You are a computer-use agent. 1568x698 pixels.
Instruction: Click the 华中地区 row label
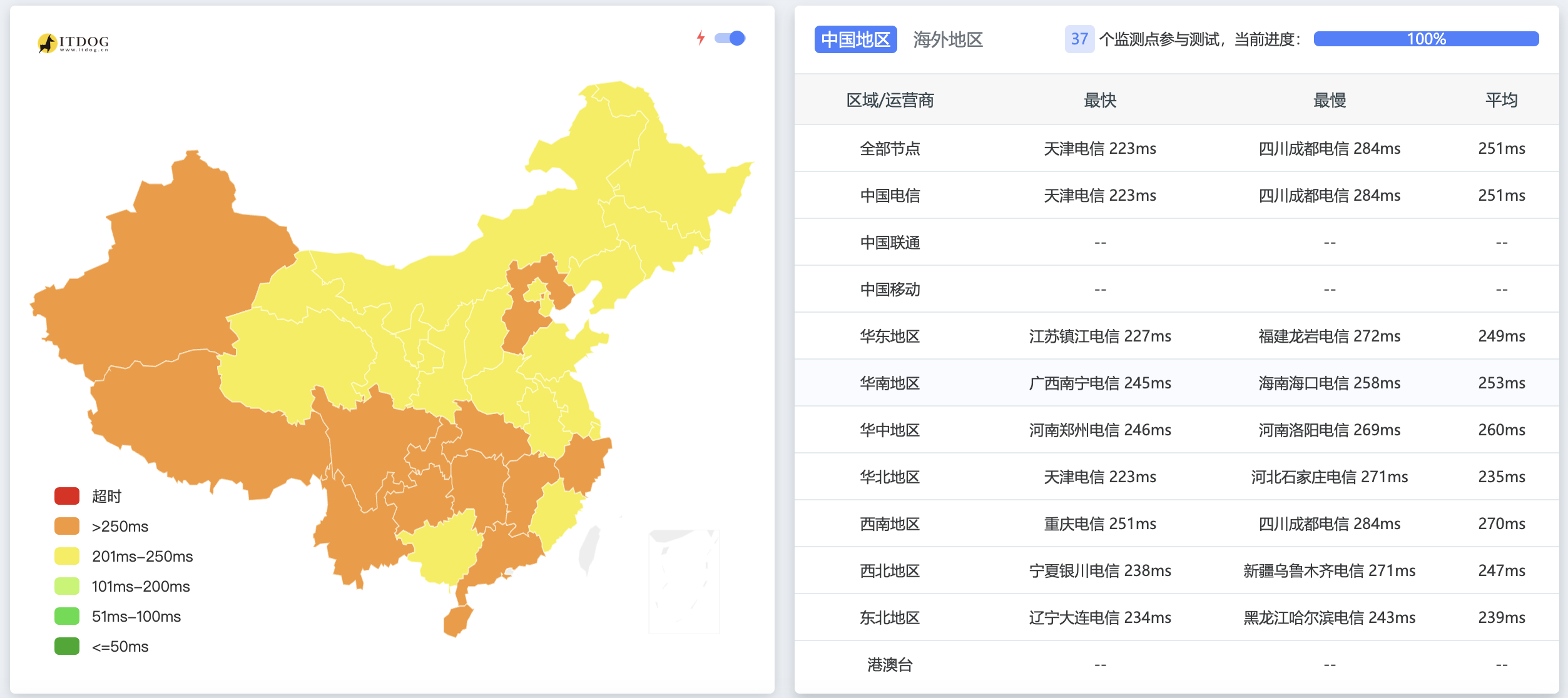(x=890, y=430)
